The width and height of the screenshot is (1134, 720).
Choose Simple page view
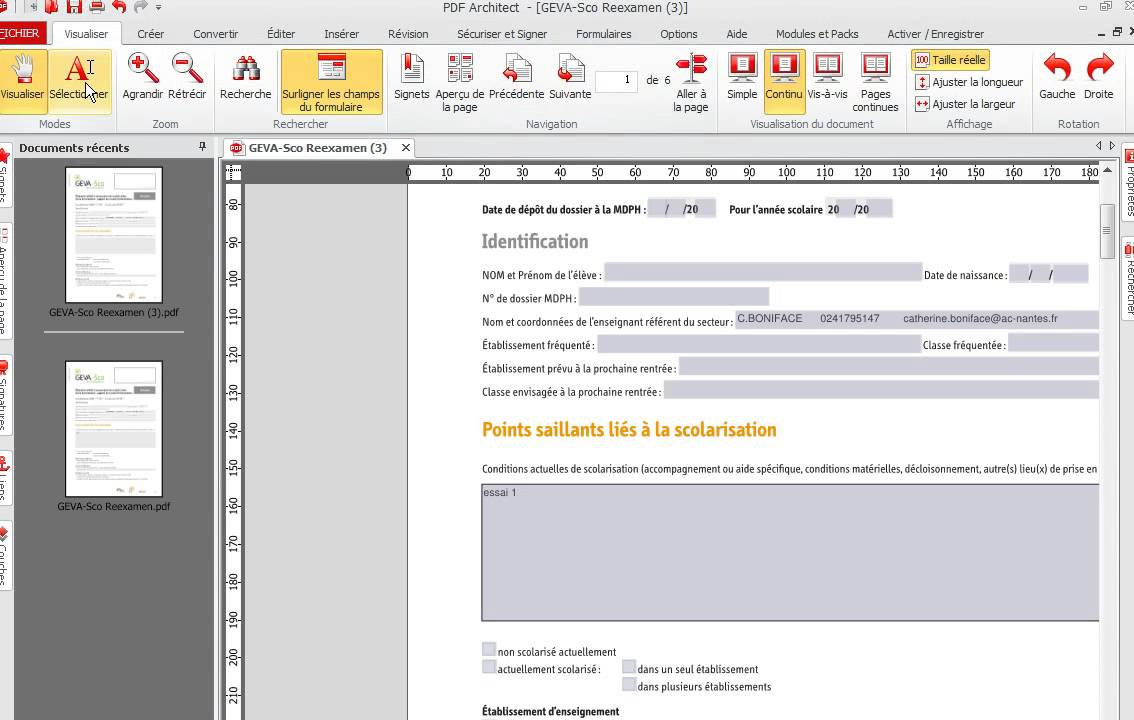[742, 77]
